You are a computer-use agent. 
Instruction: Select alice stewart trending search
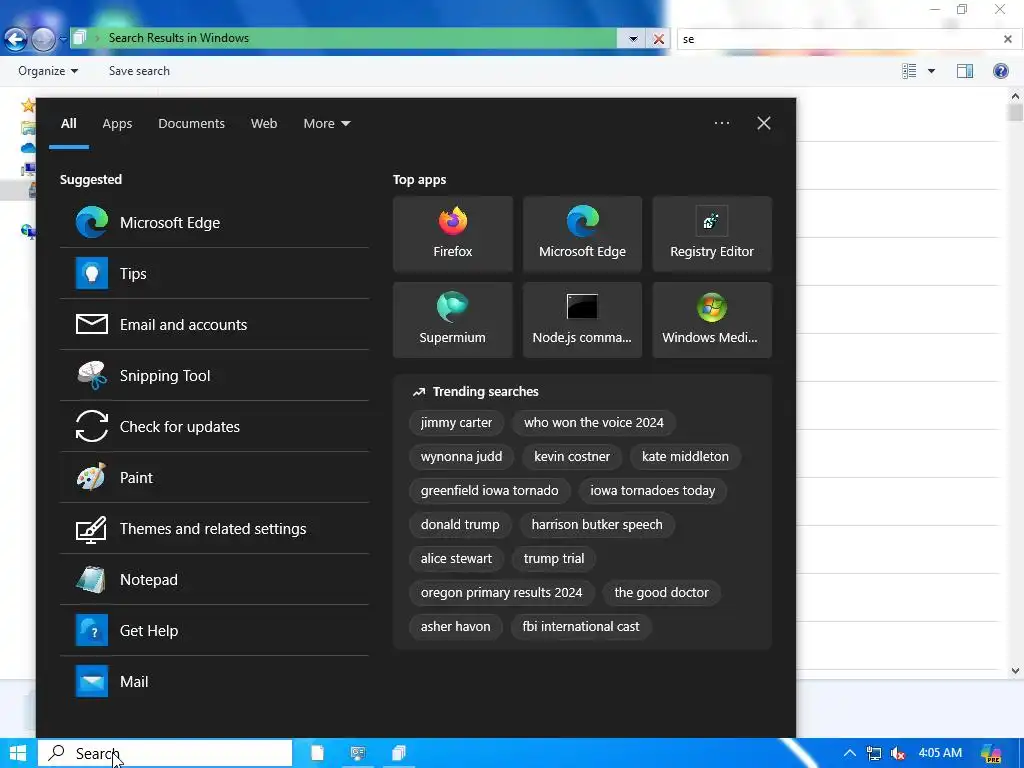point(456,558)
